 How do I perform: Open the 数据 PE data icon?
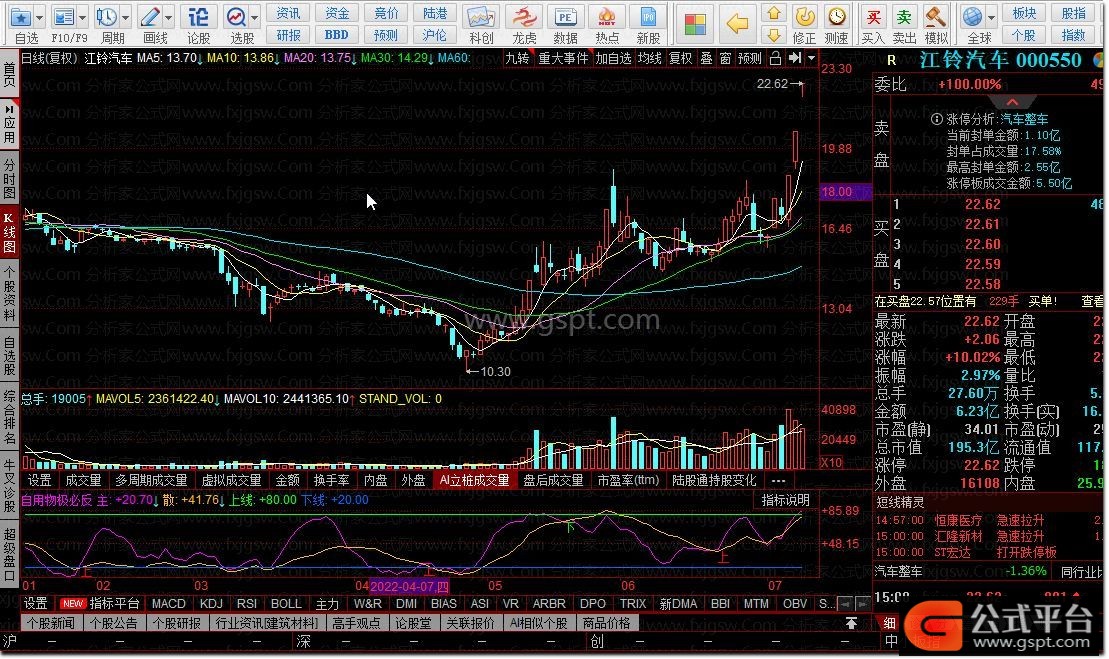565,17
